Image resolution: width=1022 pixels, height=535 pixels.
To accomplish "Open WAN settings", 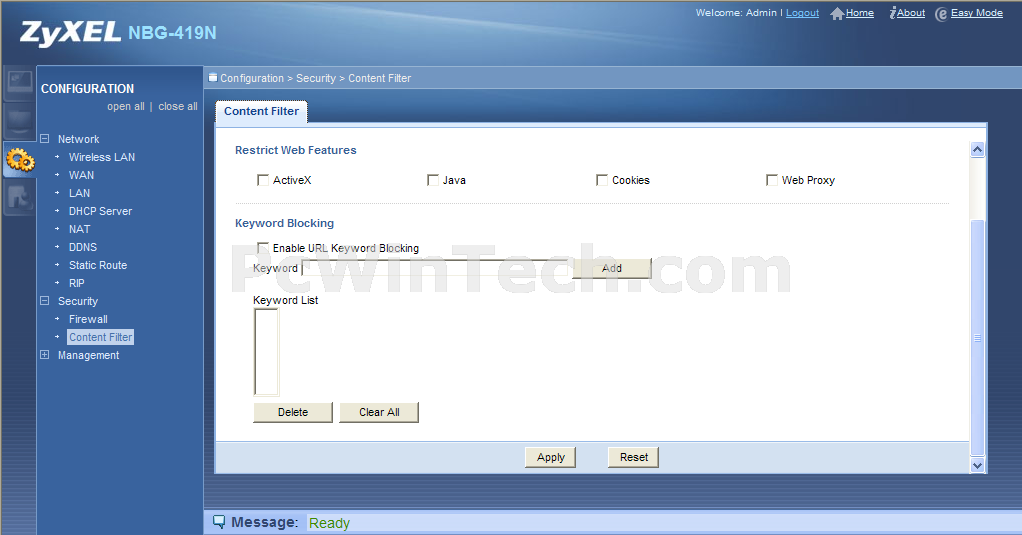I will point(81,175).
